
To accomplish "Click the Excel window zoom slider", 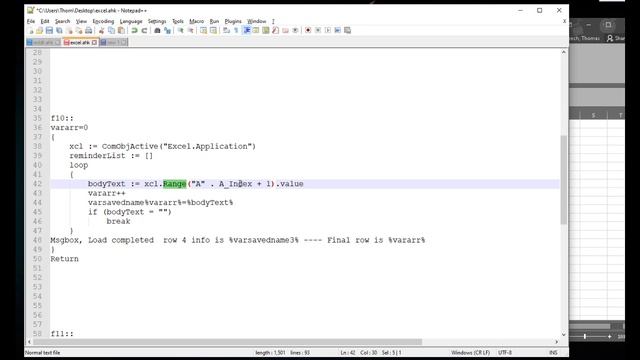I will pos(585,336).
